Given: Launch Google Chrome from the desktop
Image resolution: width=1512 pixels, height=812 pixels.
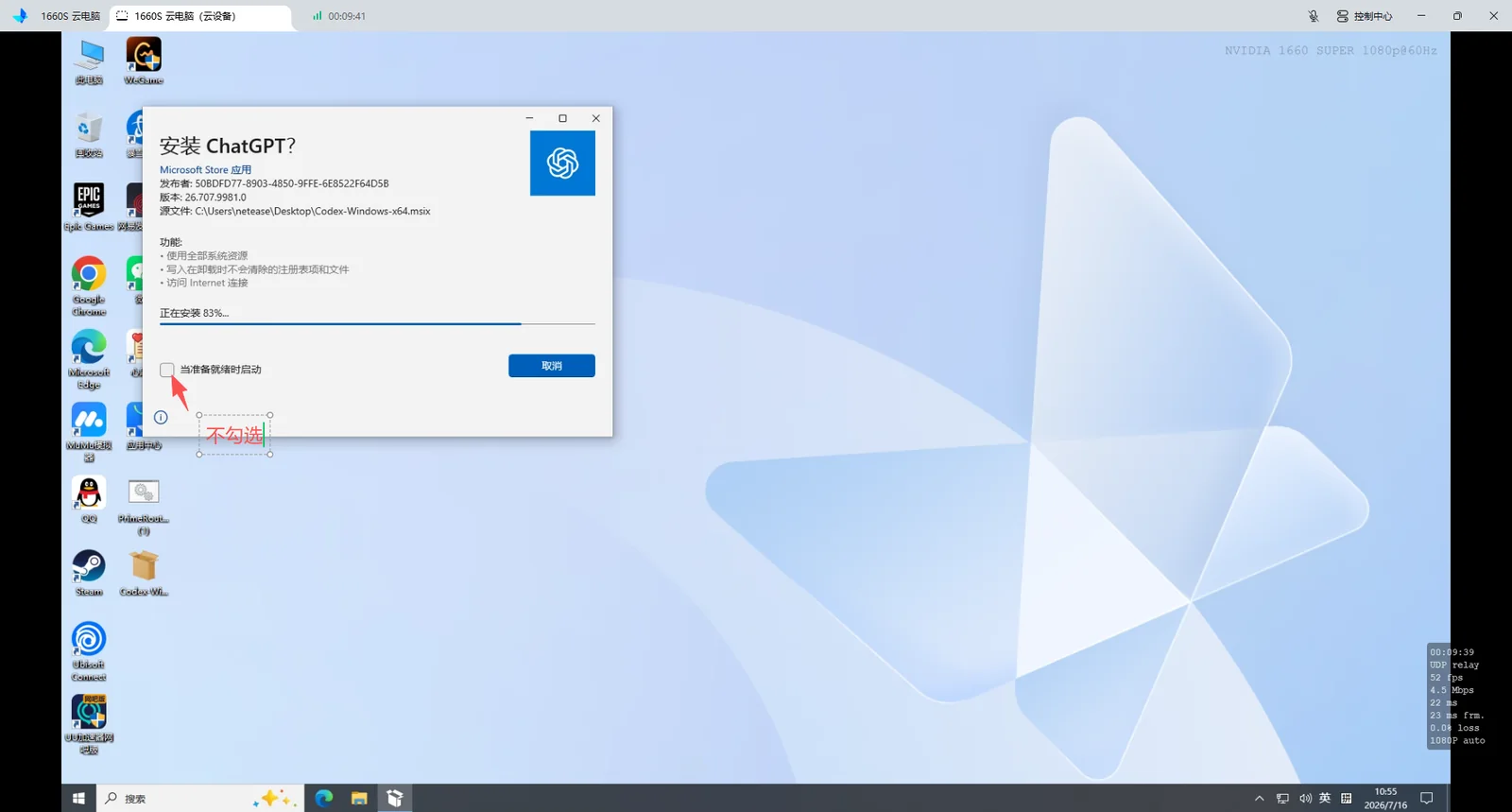Looking at the screenshot, I should tap(89, 285).
